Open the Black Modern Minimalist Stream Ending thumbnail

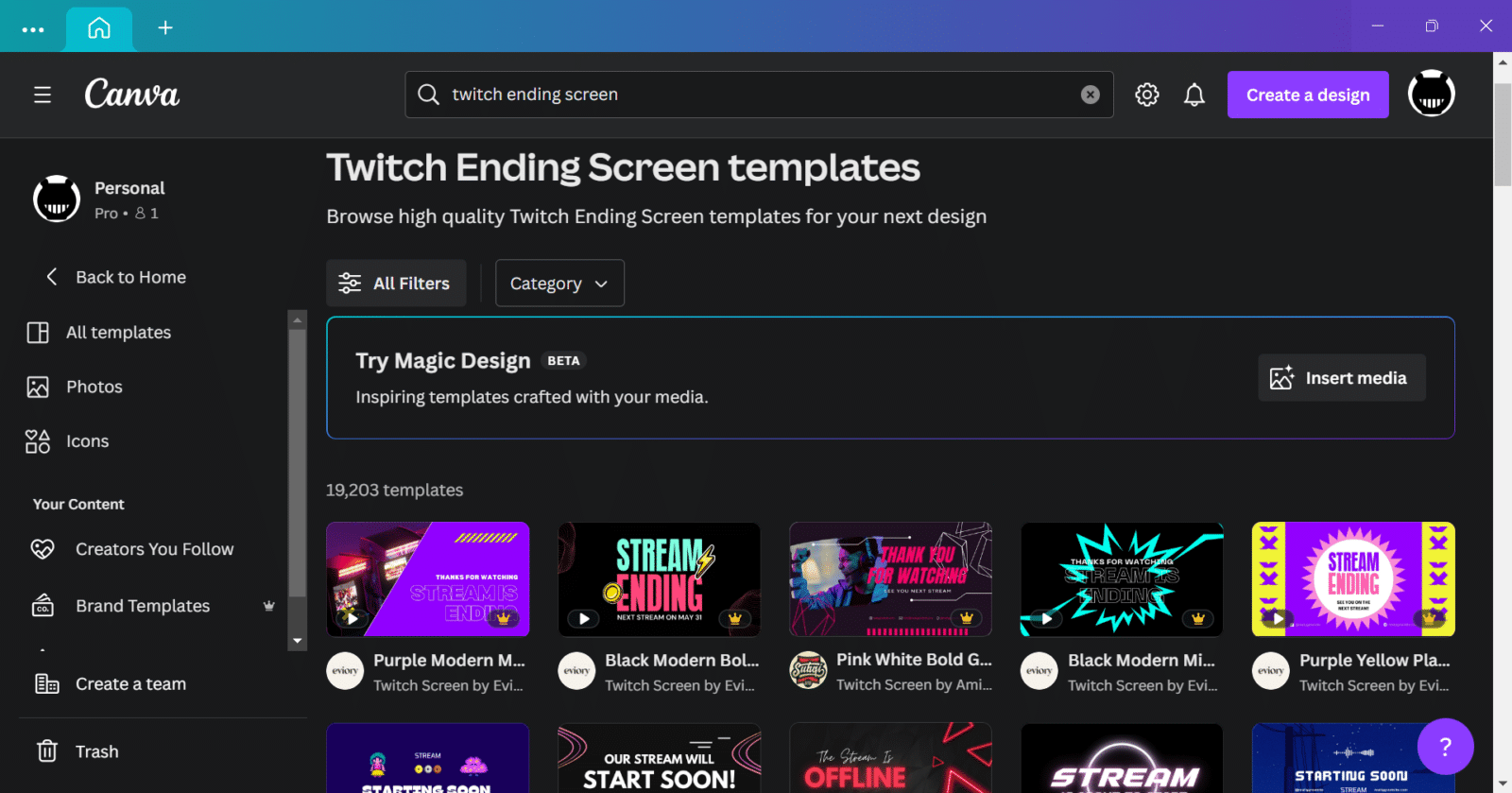coord(1123,579)
